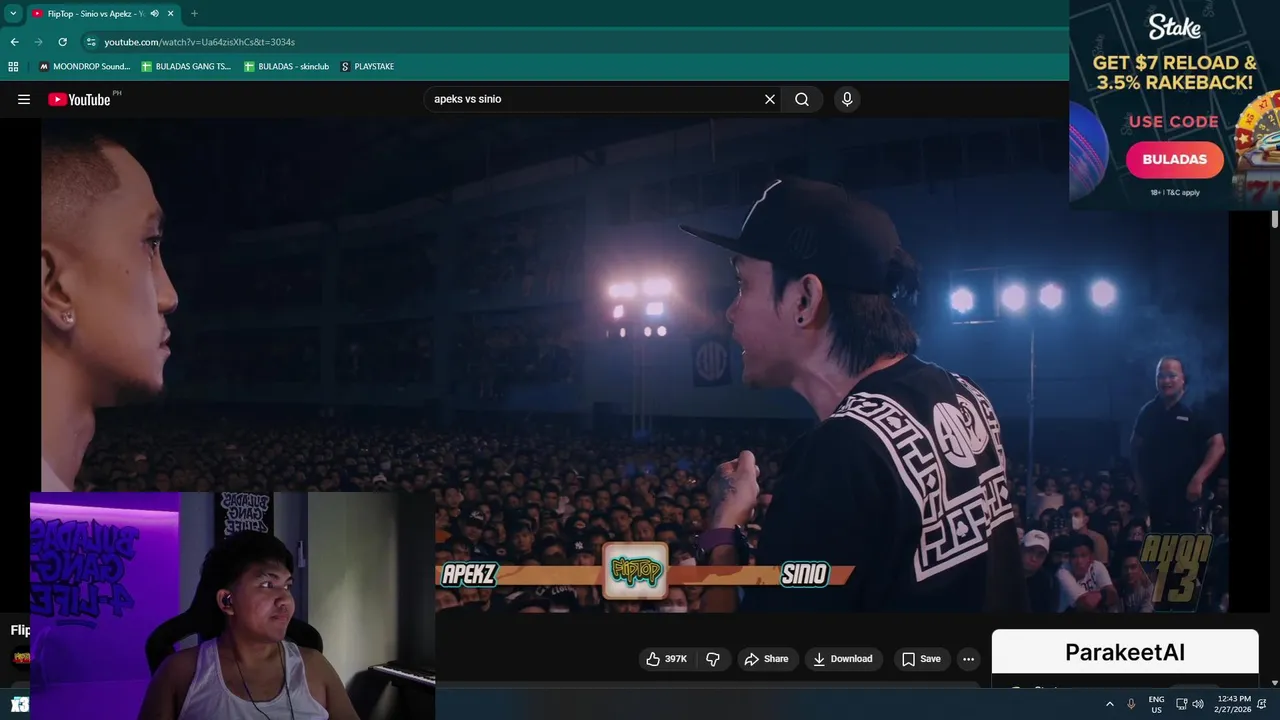Go forward with the browser forward arrow
The height and width of the screenshot is (720, 1280).
click(38, 42)
